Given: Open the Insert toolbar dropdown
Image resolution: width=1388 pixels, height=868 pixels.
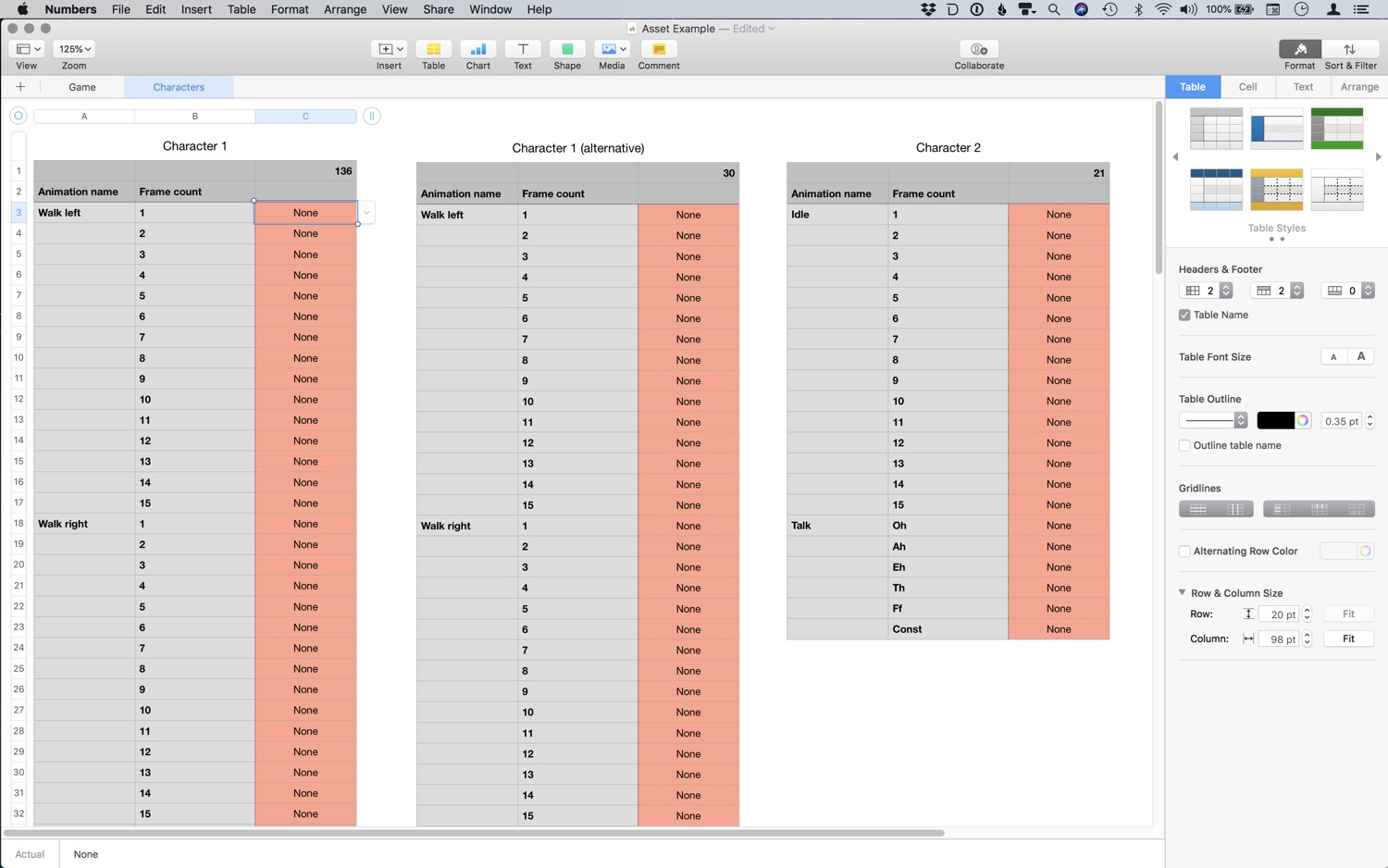Looking at the screenshot, I should click(x=389, y=49).
